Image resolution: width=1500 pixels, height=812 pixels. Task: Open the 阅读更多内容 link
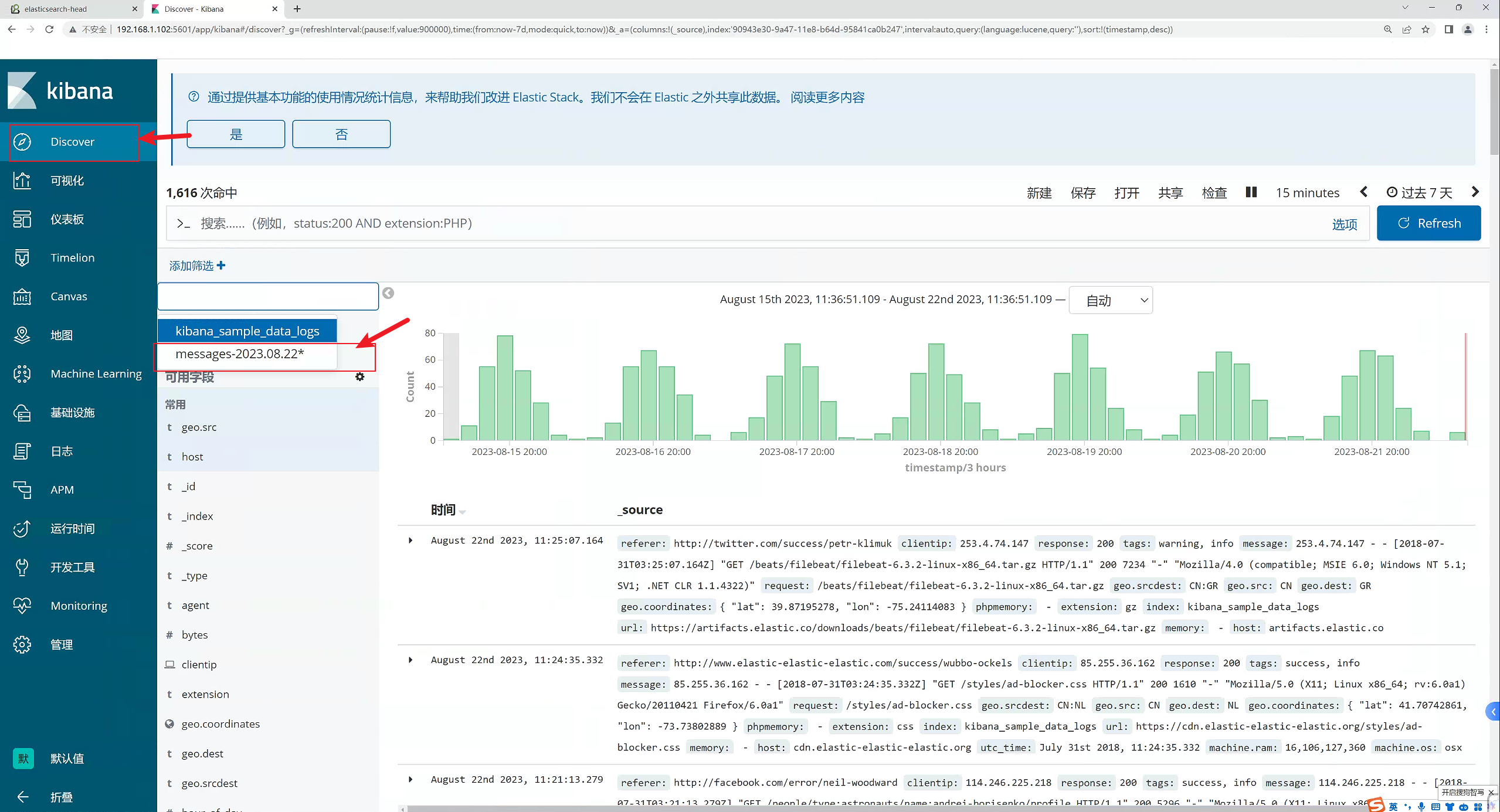[827, 97]
